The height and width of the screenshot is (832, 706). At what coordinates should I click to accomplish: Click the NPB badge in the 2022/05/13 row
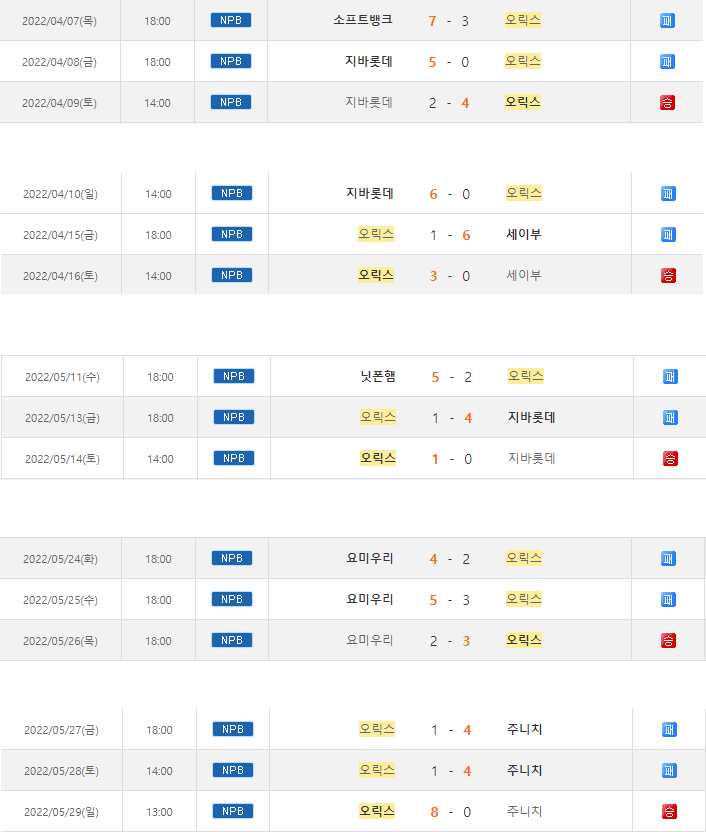[233, 417]
